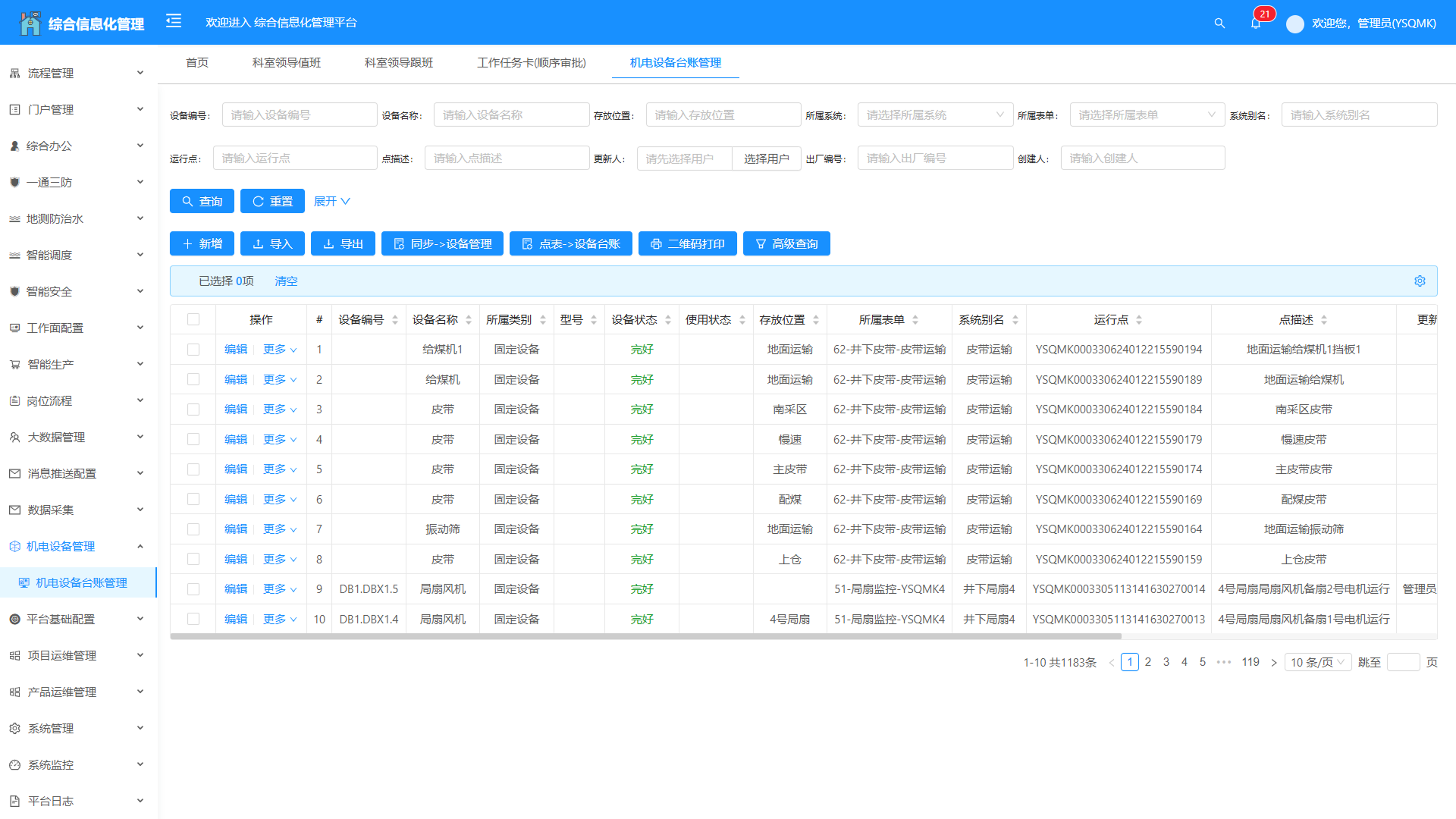The height and width of the screenshot is (819, 1456).
Task: Sort by 点描述 column arrows
Action: point(1324,320)
